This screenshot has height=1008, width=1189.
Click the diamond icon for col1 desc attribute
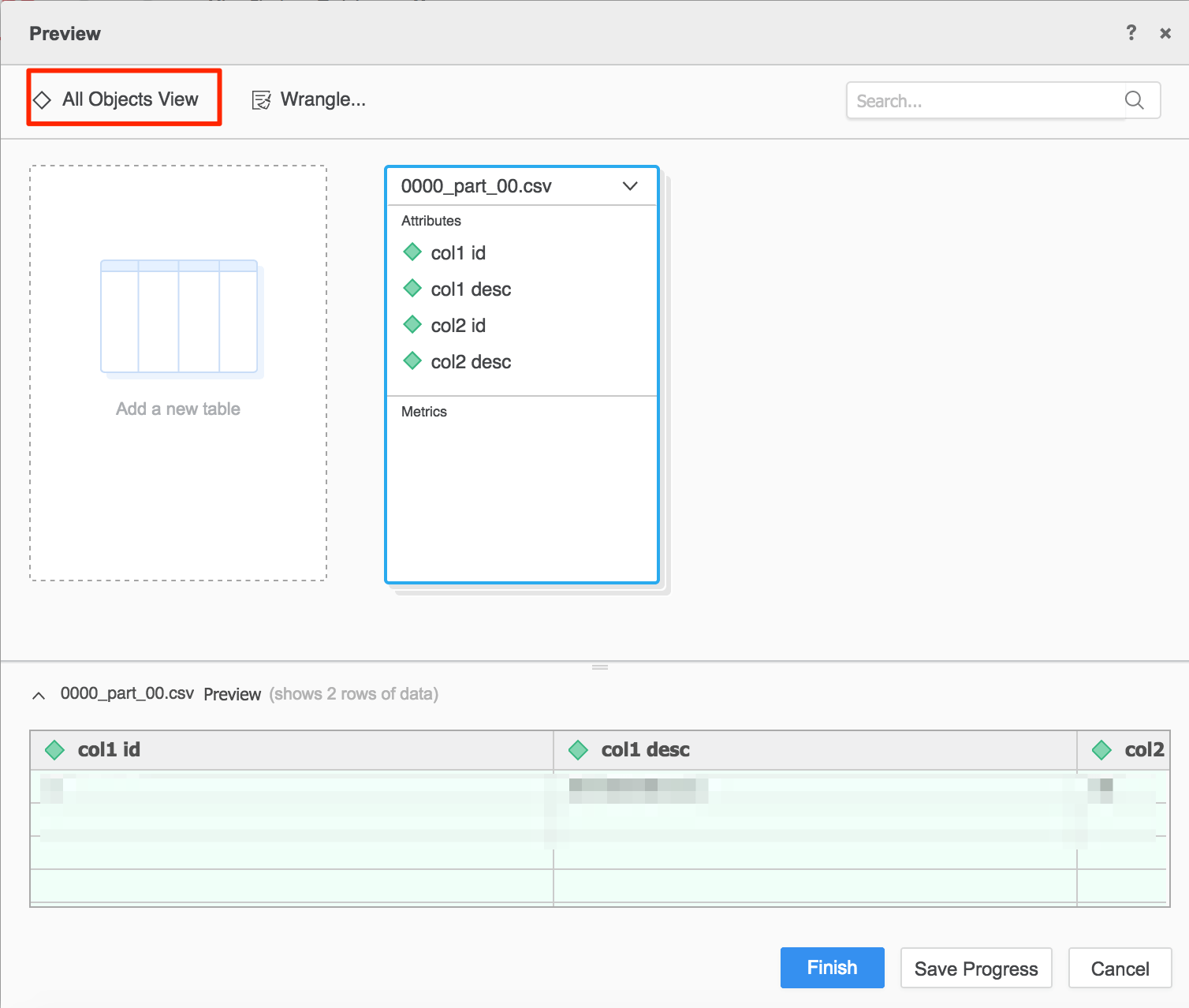point(412,289)
